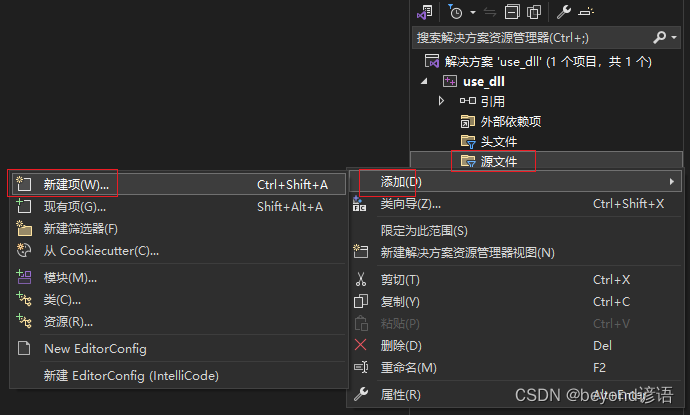This screenshot has width=690, height=415.
Task: Open dropdown arrow beside pending changes filter
Action: coord(473,12)
